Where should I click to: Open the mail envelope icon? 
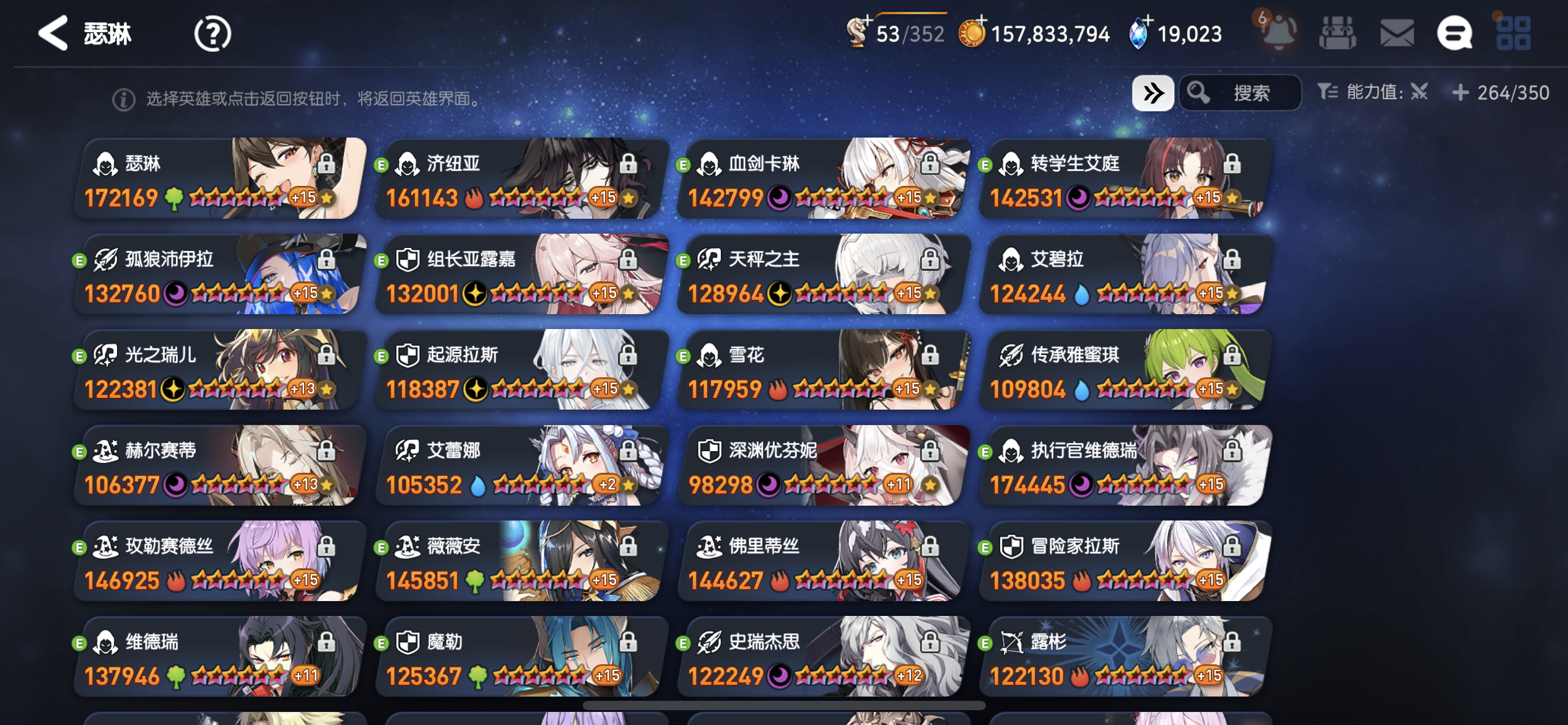(1397, 33)
